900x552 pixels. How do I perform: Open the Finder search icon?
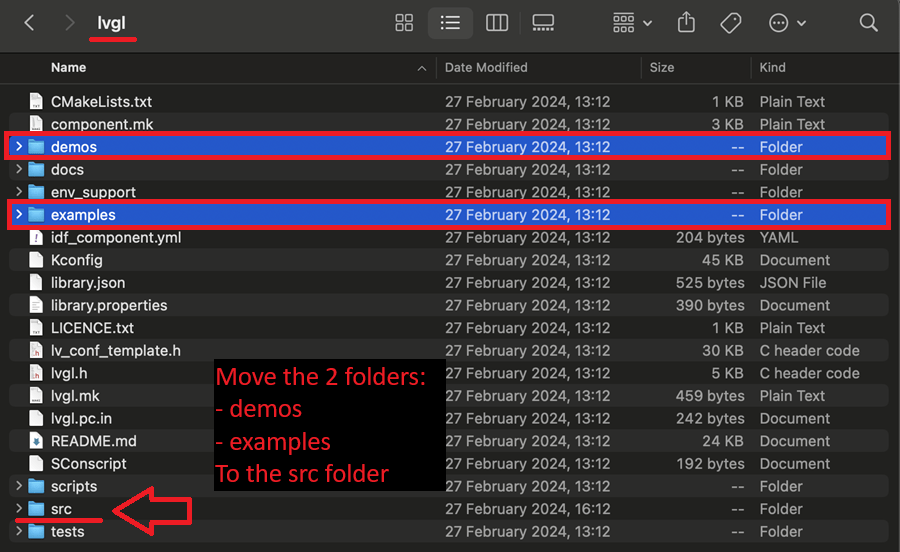coord(868,23)
